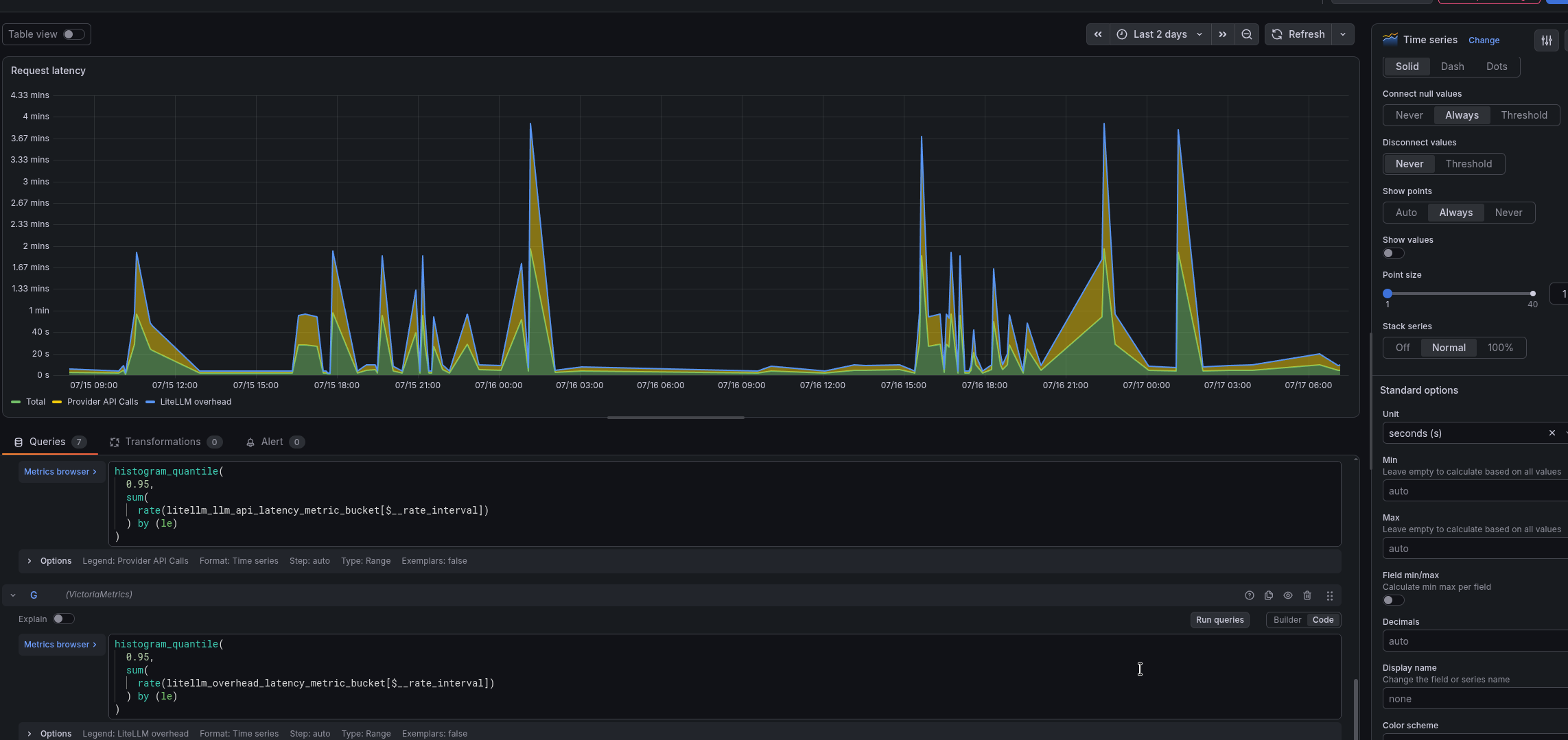Switch query editor to Builder mode
Image resolution: width=1568 pixels, height=740 pixels.
point(1287,620)
